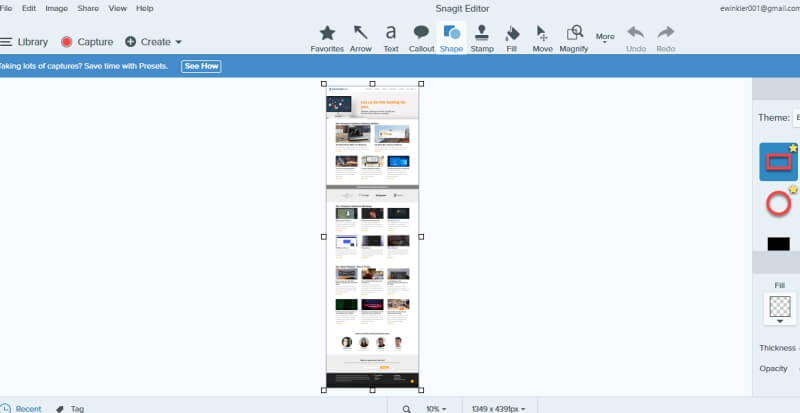Click the red Capture button
This screenshot has width=800, height=413.
pyautogui.click(x=87, y=42)
